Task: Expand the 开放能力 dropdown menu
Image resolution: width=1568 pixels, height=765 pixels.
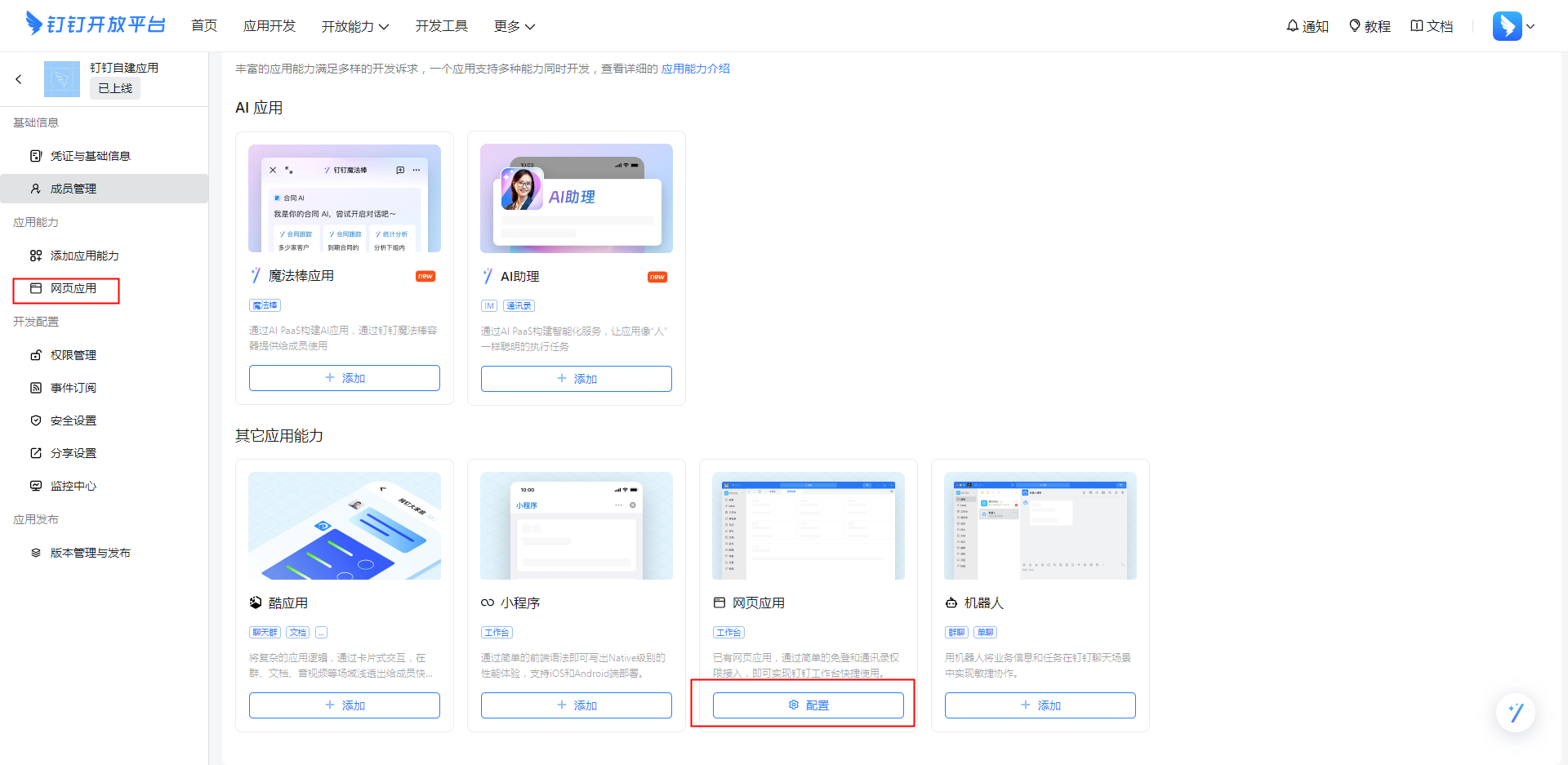Action: click(355, 26)
